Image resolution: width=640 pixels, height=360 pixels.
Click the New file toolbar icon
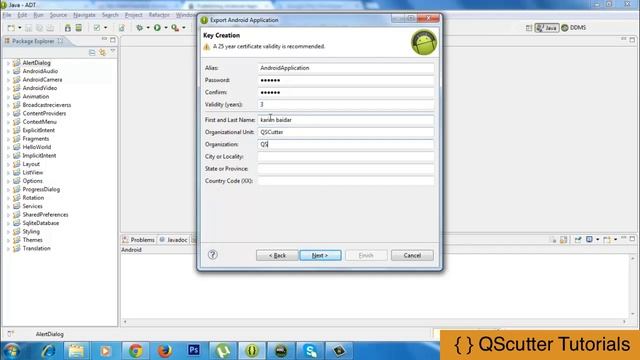point(11,28)
